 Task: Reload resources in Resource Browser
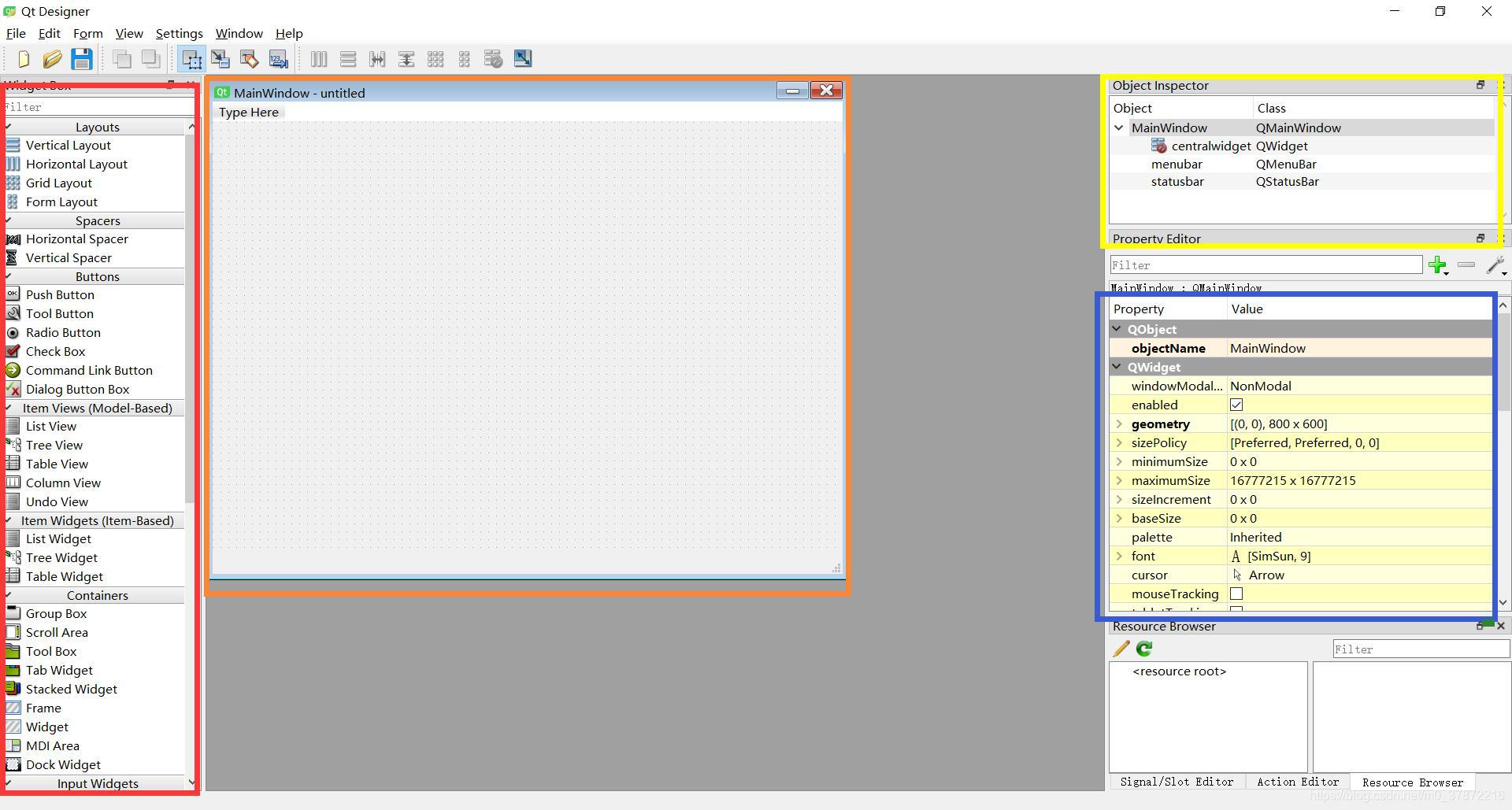1143,649
